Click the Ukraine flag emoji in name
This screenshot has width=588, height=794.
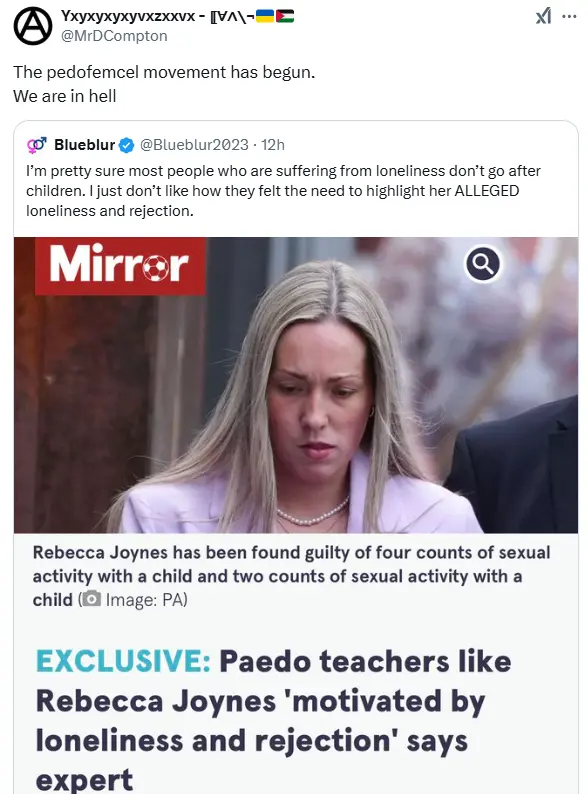pyautogui.click(x=265, y=16)
